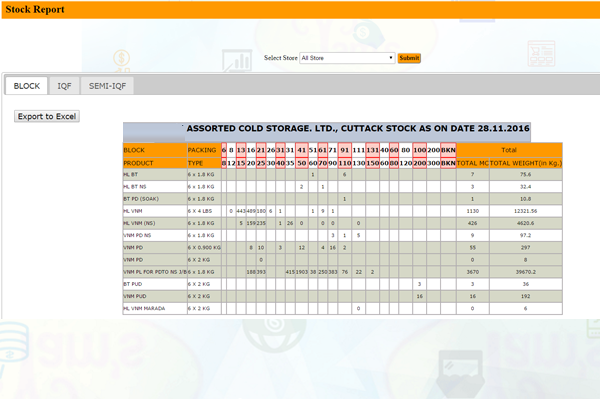Click the TYPE header cell
This screenshot has height=400, width=600.
click(204, 163)
